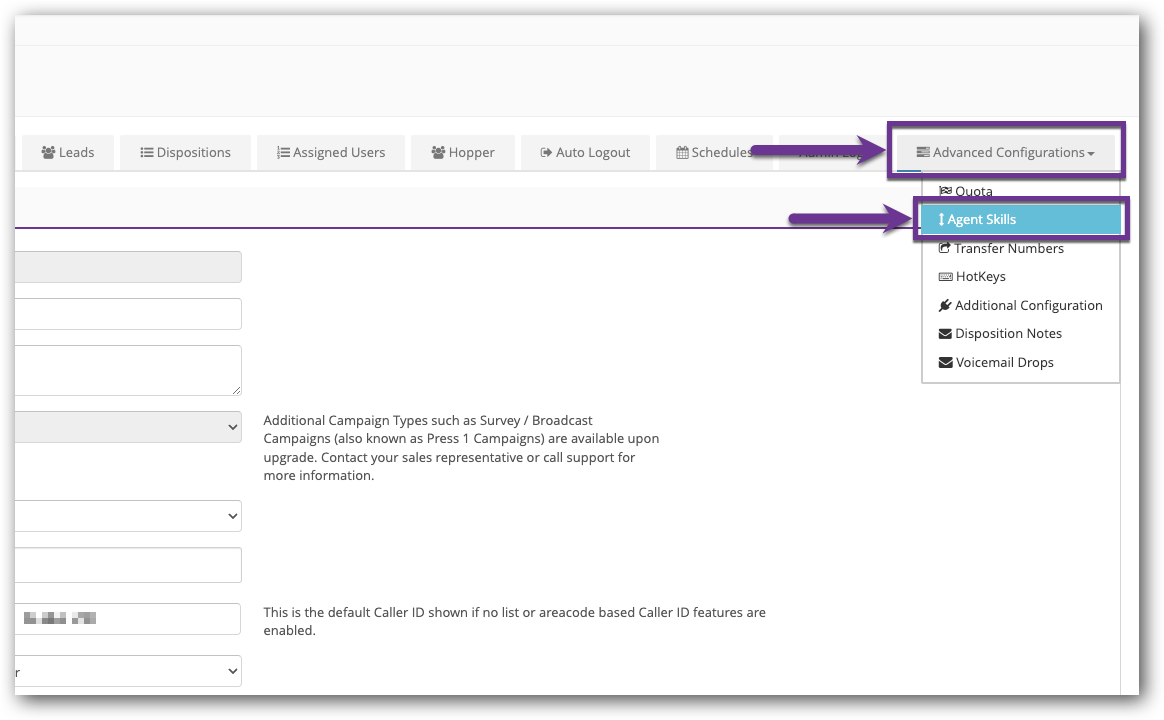Click the Transfer Numbers share icon
Viewport: 1164px width, 720px height.
pyautogui.click(x=944, y=248)
